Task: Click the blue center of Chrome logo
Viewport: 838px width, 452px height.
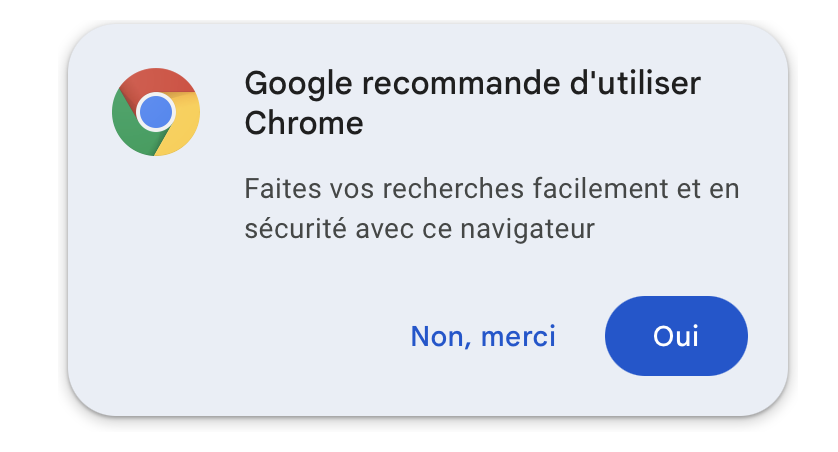Action: click(x=156, y=112)
